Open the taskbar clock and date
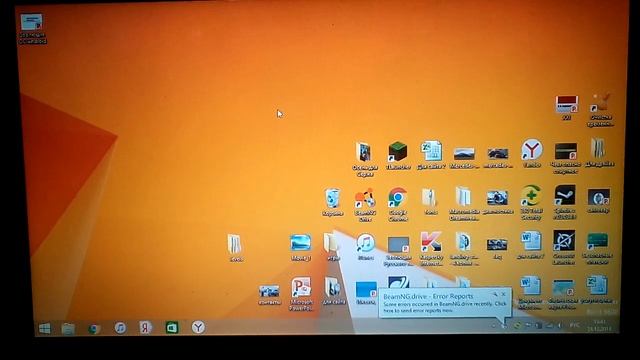640x360 pixels. [598, 325]
